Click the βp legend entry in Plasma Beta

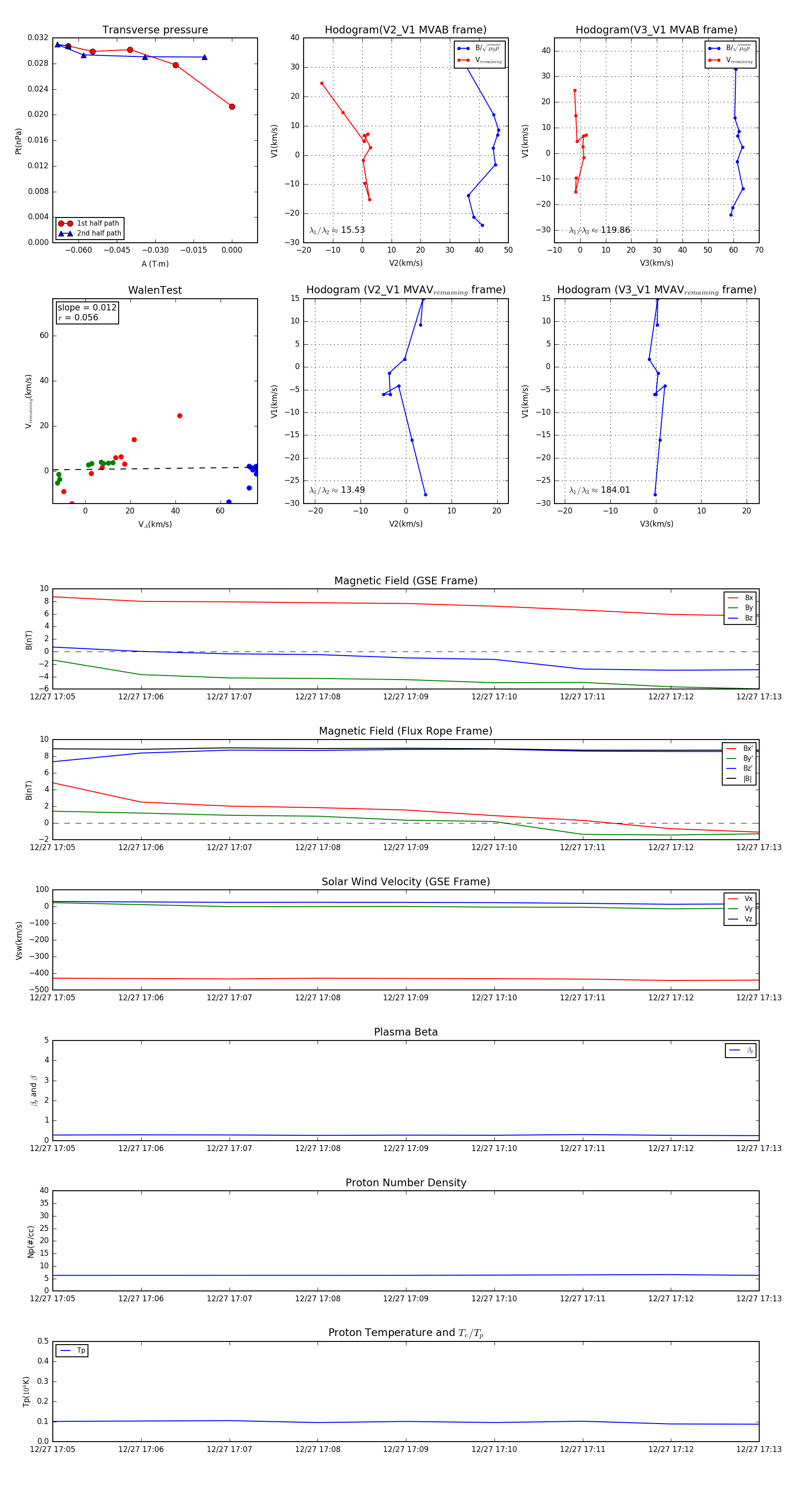(741, 1050)
